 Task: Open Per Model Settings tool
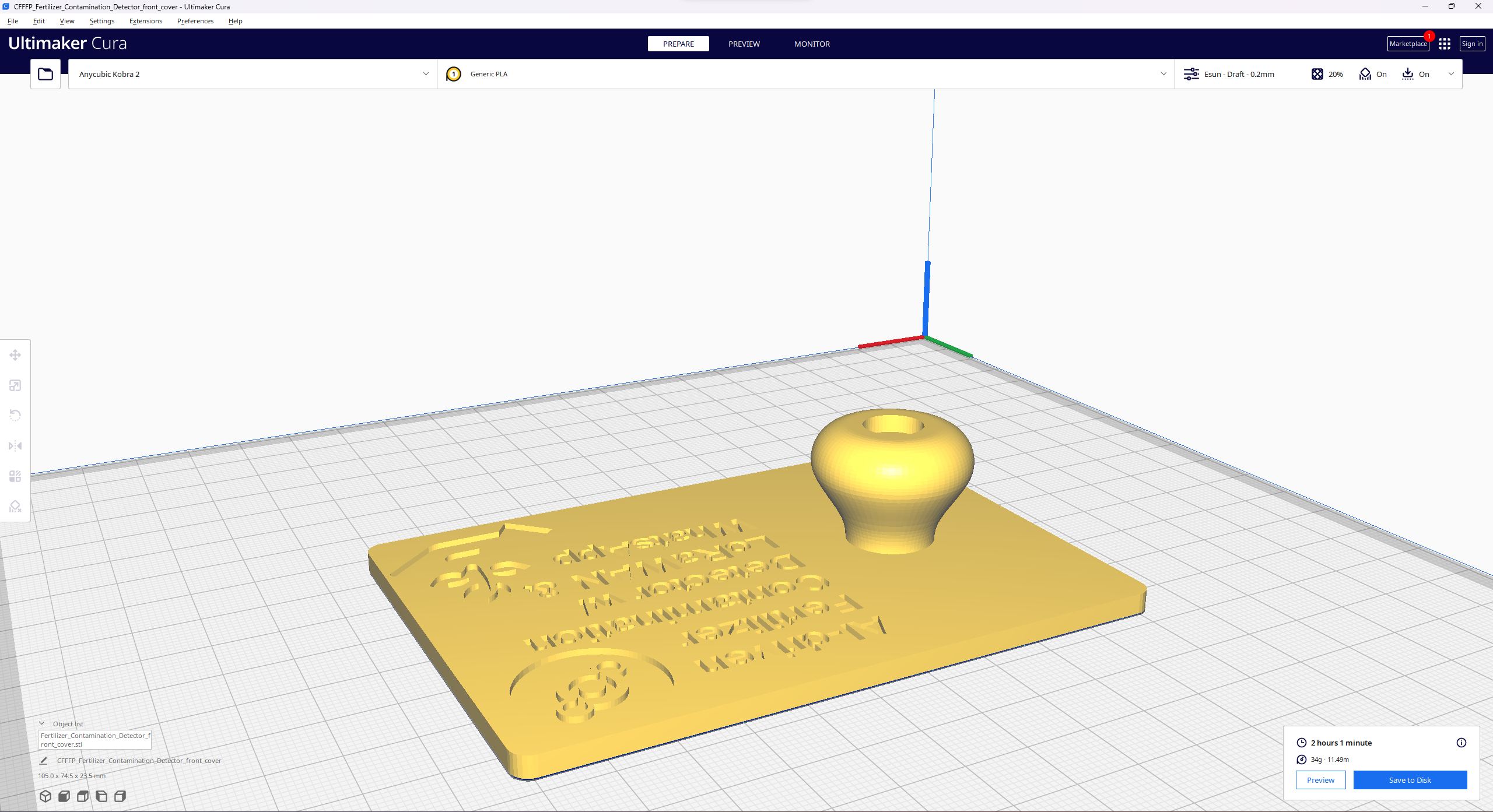point(15,476)
